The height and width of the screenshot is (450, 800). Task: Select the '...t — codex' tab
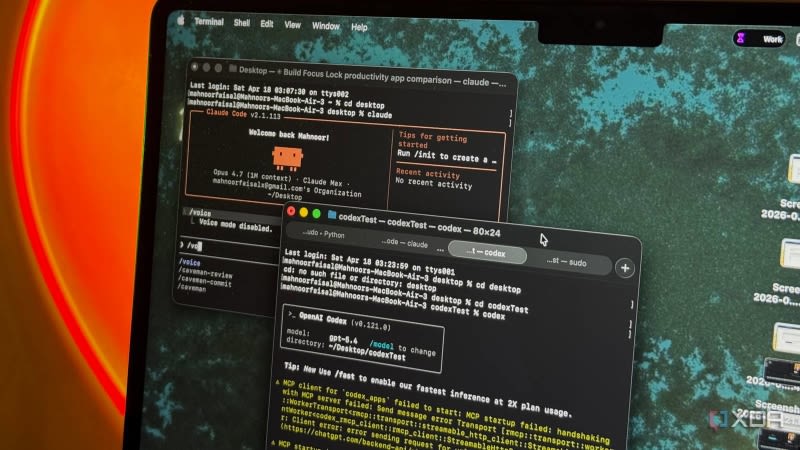(487, 253)
